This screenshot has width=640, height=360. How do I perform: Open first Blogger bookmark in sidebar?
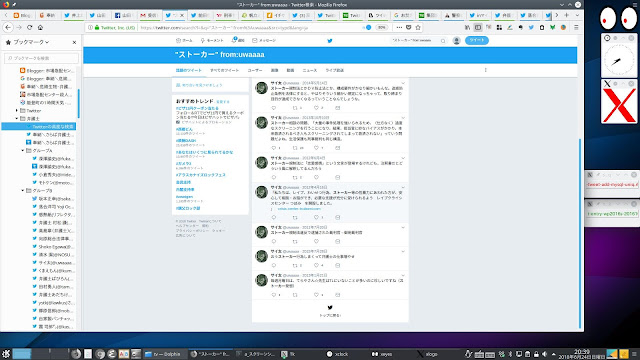[x=47, y=71]
